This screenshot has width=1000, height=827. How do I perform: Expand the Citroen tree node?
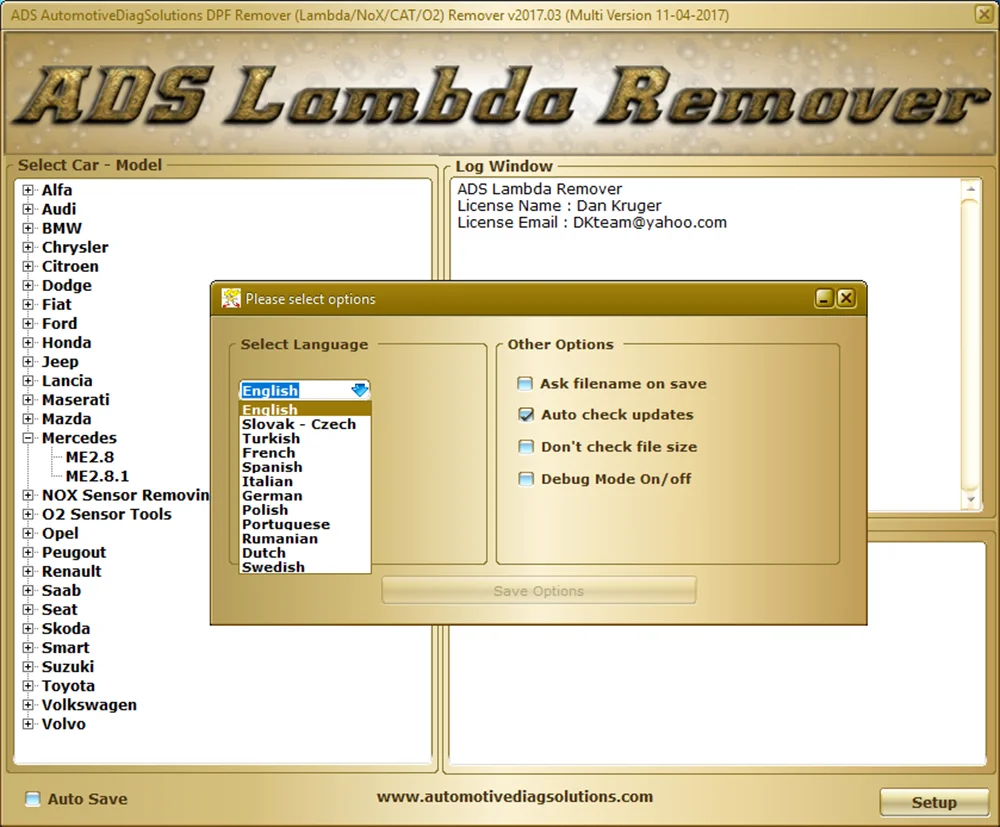coord(27,267)
